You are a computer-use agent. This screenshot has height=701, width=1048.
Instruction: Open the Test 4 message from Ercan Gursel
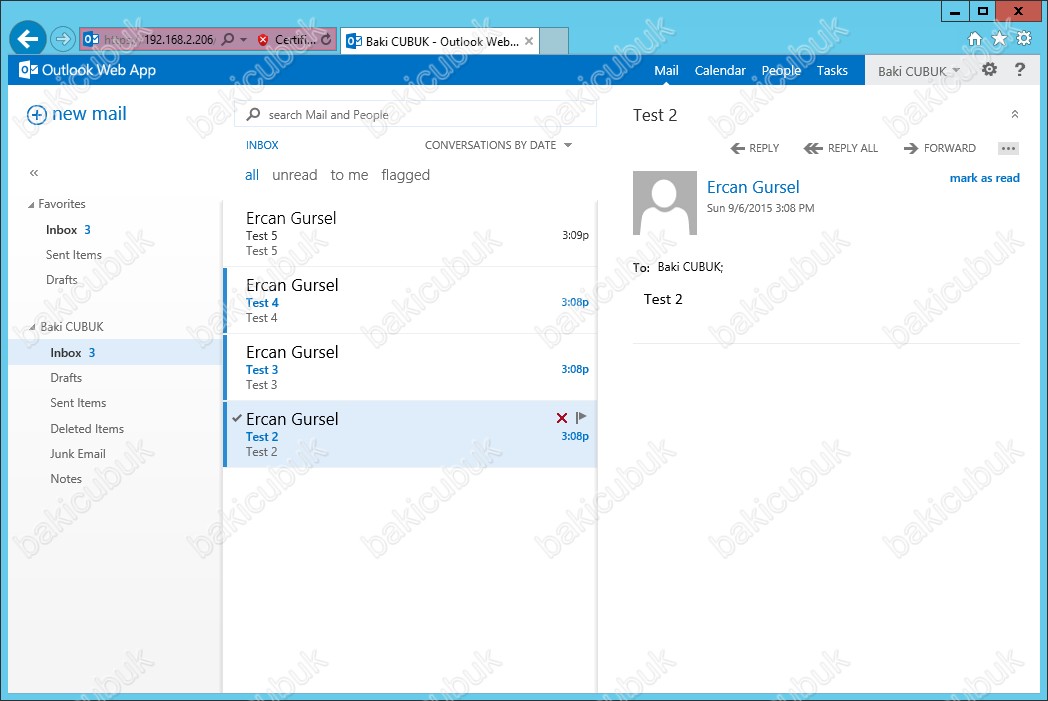410,301
